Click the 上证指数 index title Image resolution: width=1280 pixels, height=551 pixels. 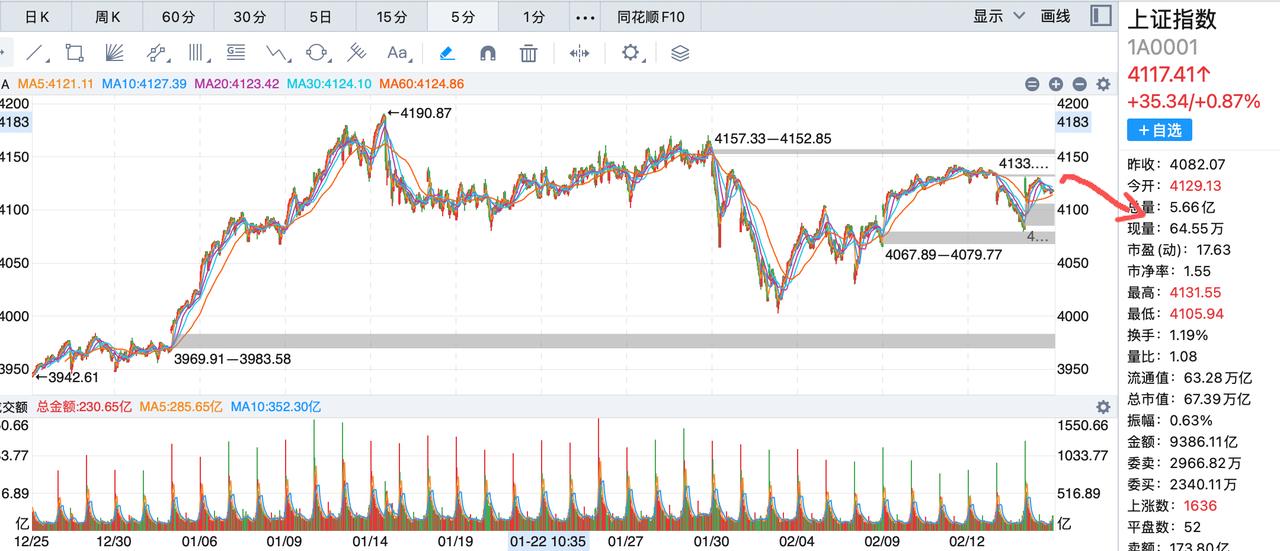[1172, 19]
